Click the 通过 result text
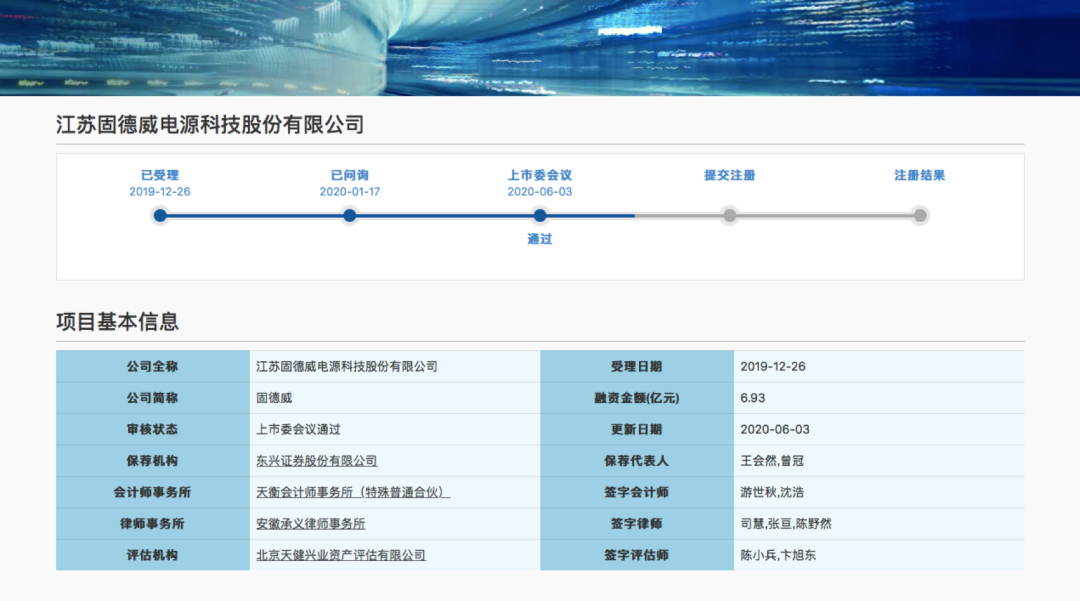This screenshot has width=1080, height=601. coord(540,239)
